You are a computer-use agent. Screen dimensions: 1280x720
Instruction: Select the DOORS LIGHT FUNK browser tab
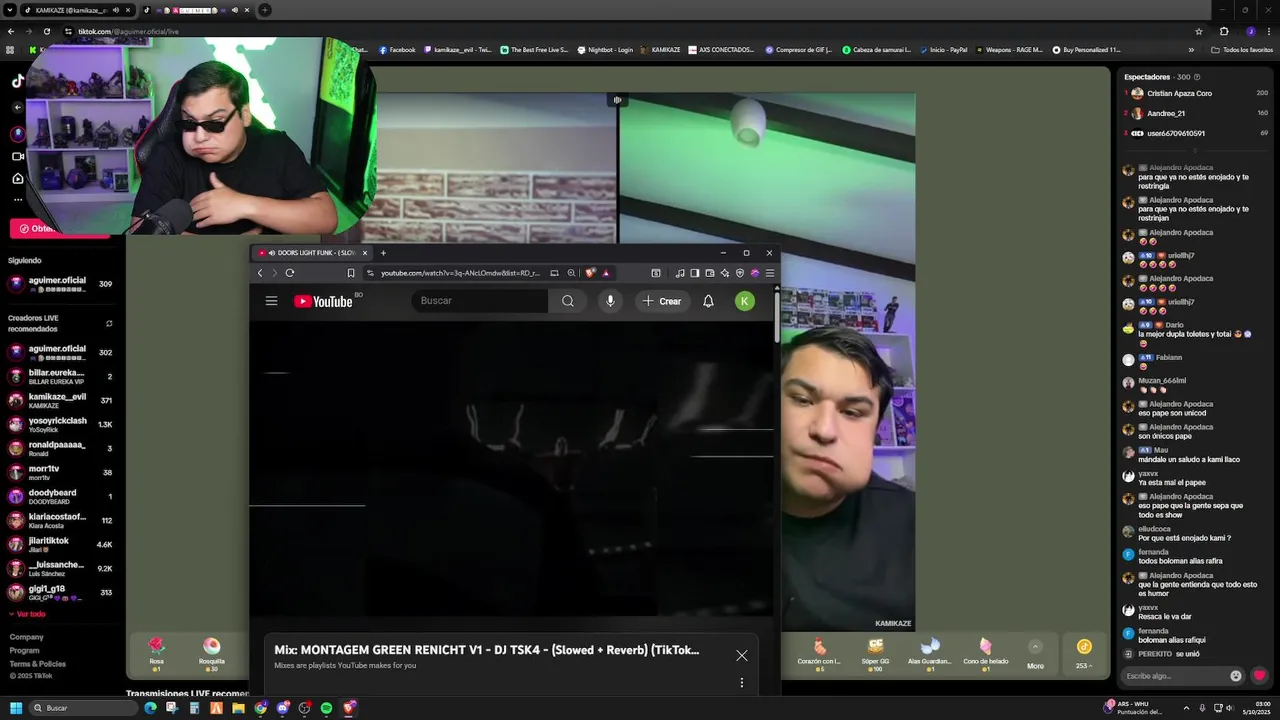pos(312,253)
